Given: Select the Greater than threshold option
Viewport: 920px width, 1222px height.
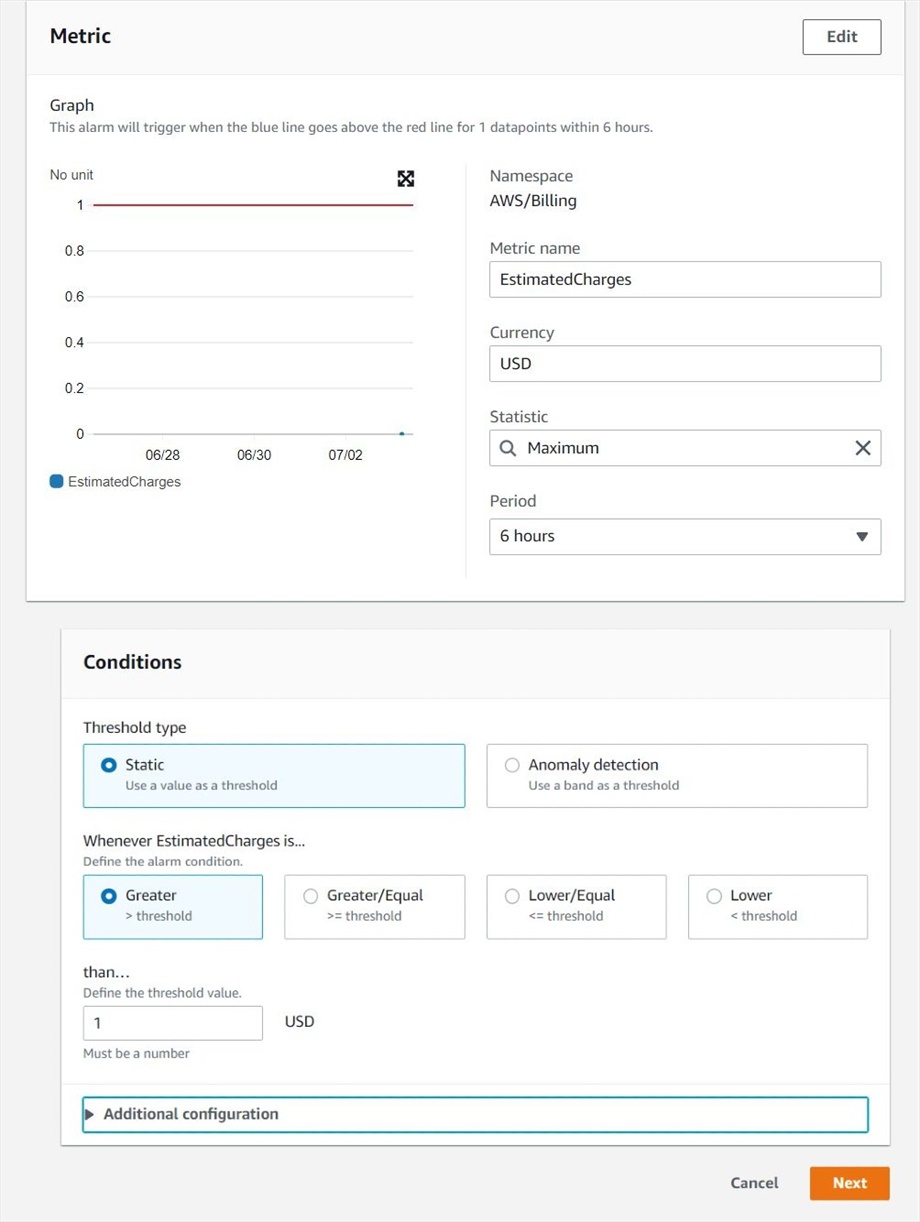Looking at the screenshot, I should pos(173,907).
